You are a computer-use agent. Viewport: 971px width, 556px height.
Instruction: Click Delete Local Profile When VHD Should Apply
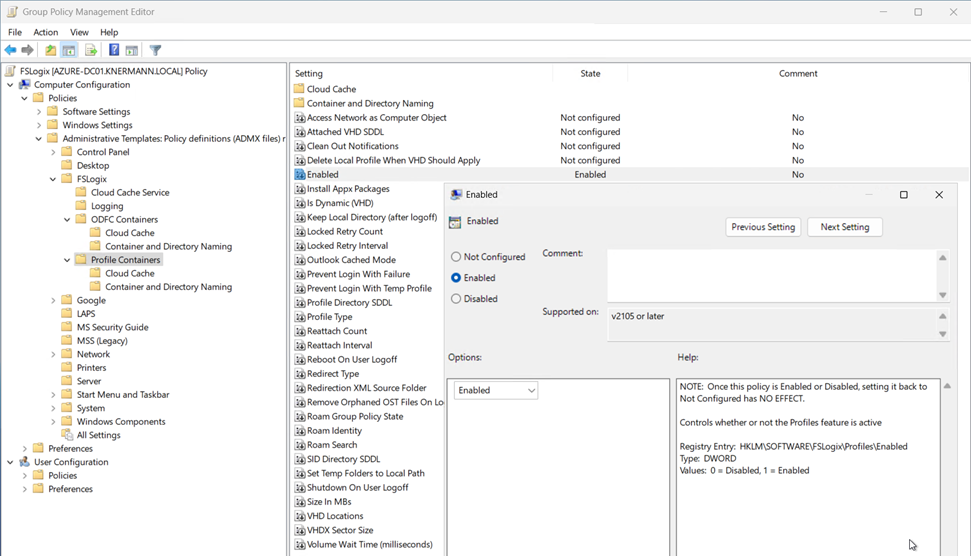tap(393, 160)
